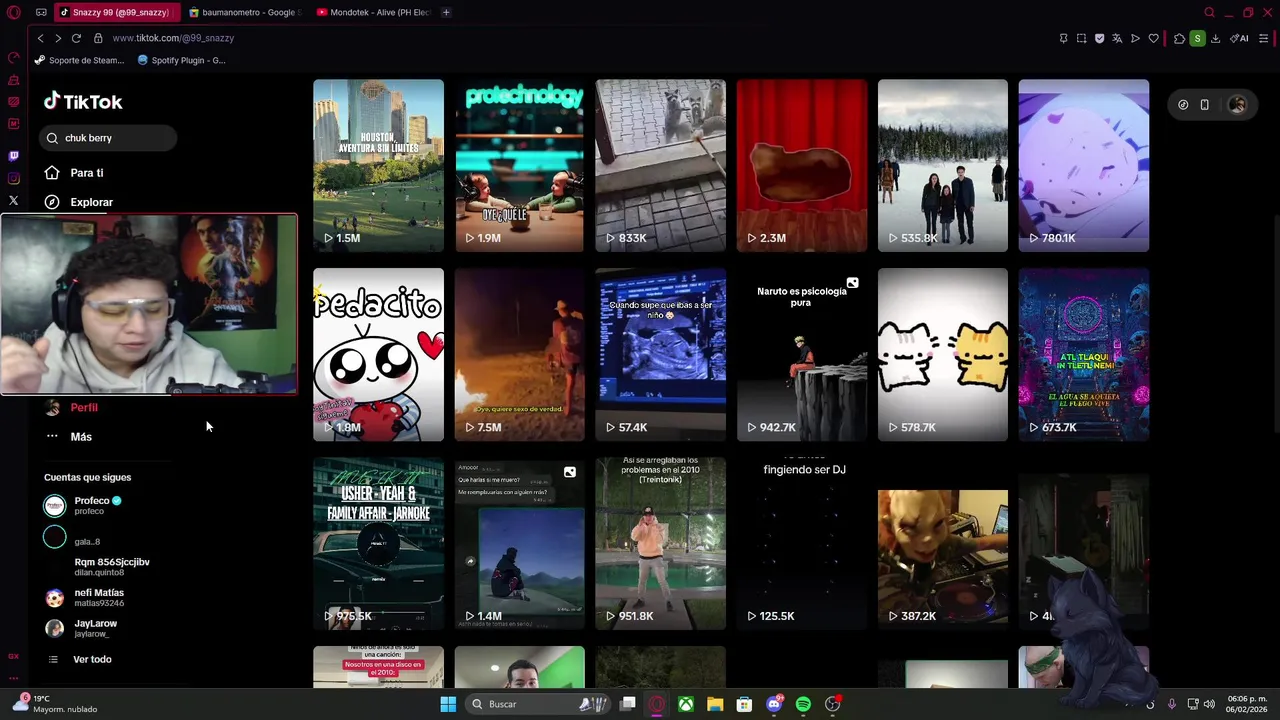Screen dimensions: 1280x720
Task: Open the campfire video with 7.5M views
Action: [x=519, y=354]
